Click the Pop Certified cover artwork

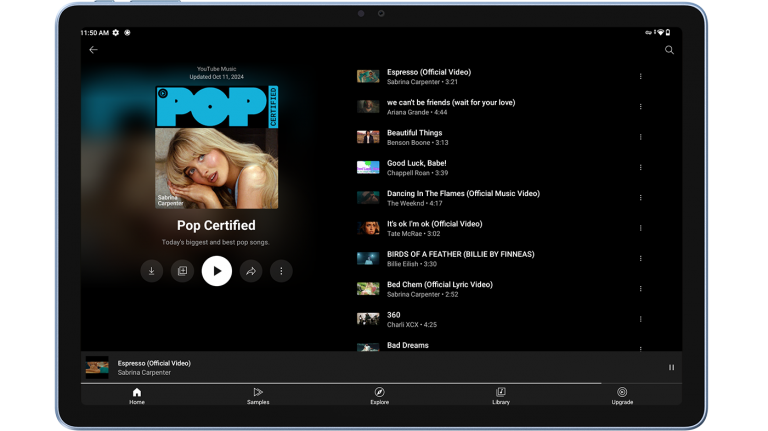point(216,147)
